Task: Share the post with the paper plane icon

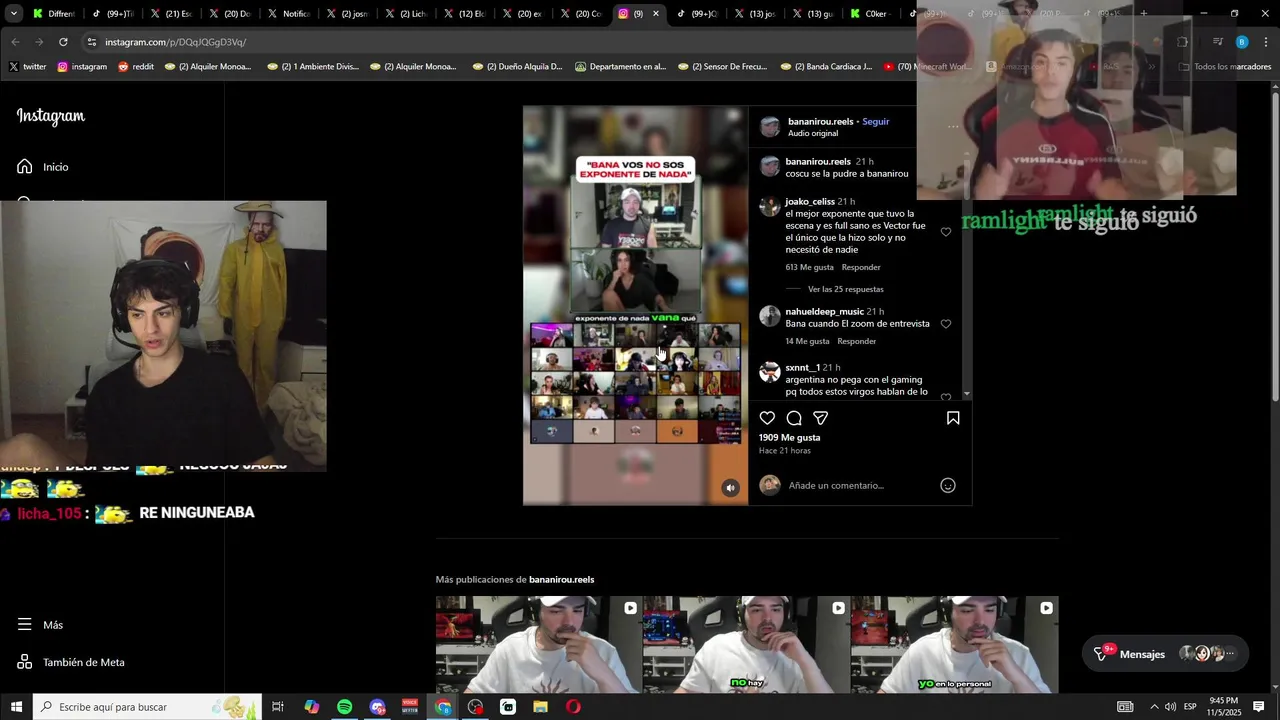Action: coord(821,418)
